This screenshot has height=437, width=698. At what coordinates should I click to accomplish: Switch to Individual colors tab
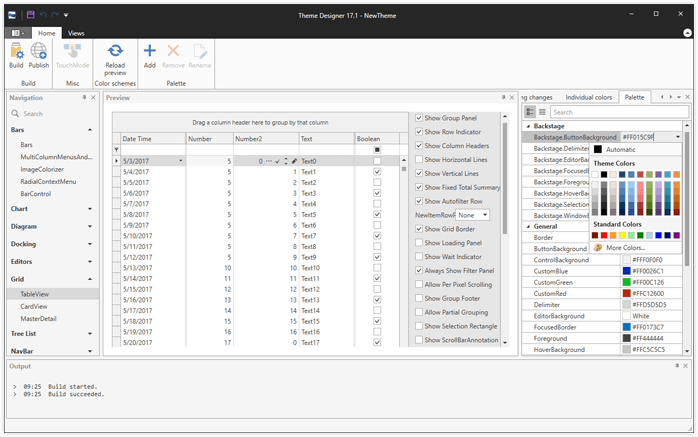(x=589, y=97)
